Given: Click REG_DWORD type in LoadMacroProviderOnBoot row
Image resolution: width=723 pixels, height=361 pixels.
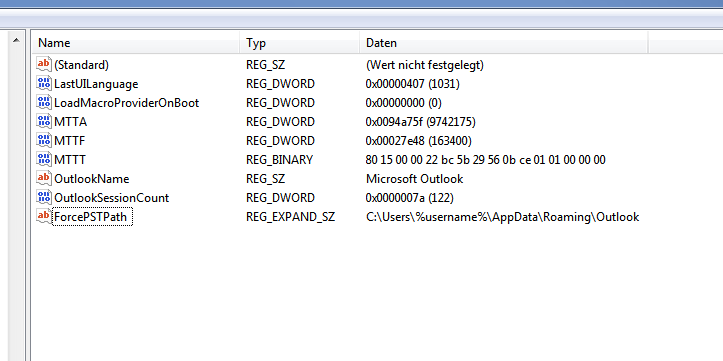Looking at the screenshot, I should [x=280, y=103].
